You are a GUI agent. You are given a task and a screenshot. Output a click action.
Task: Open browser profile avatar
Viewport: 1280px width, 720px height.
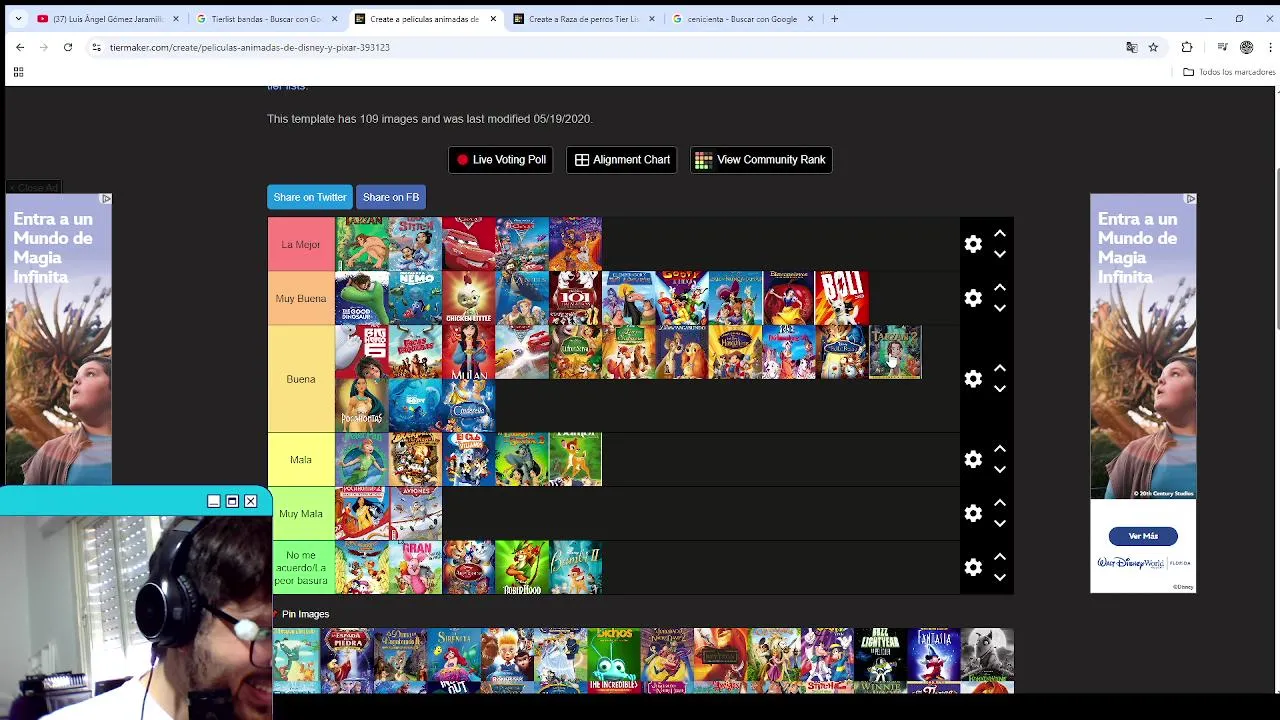(1246, 47)
